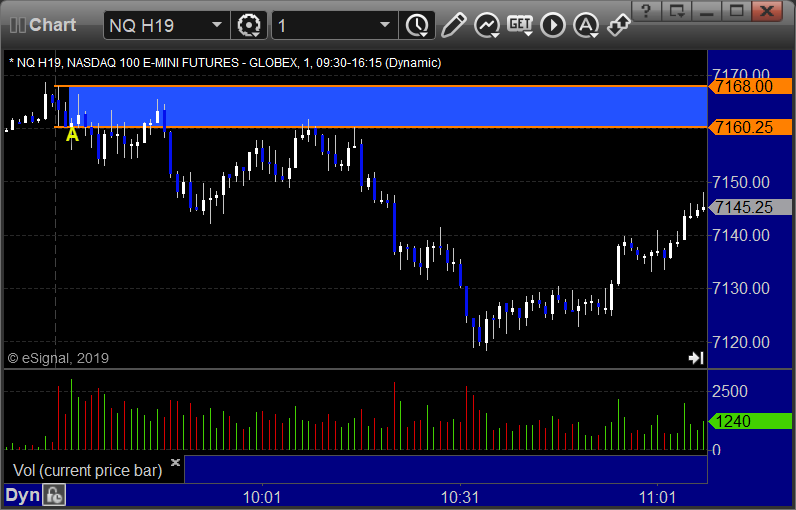Toggle the Dyn dynamic mode button
Viewport: 796px width, 510px height.
(22, 495)
